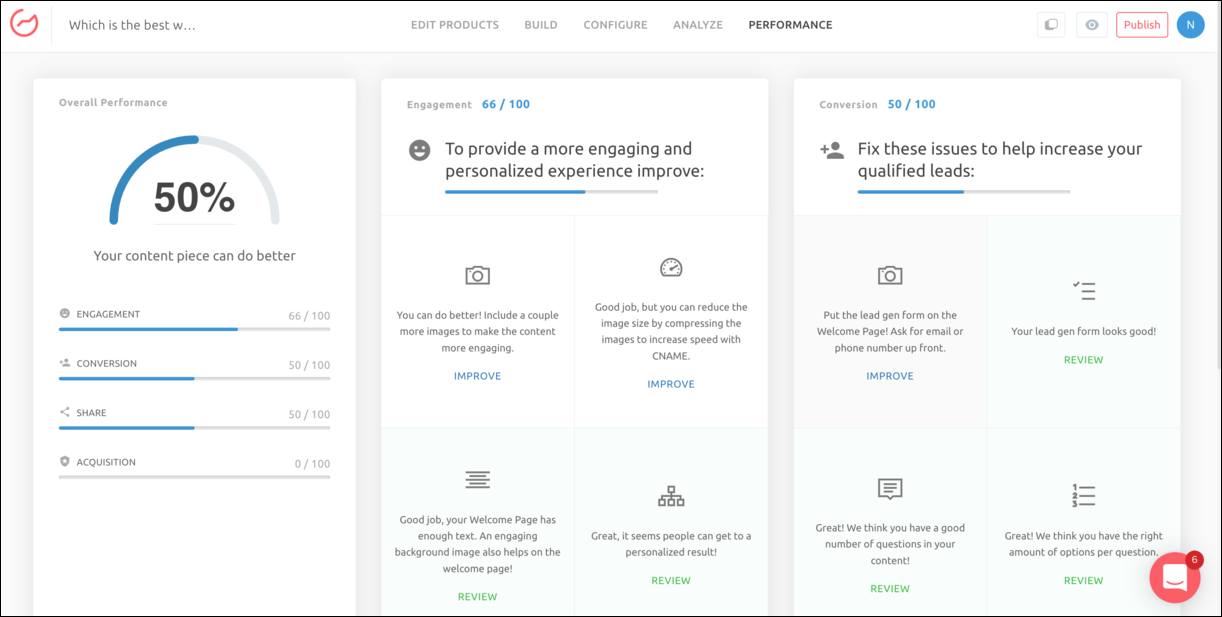Switch to the Edit Products tab

coord(454,25)
